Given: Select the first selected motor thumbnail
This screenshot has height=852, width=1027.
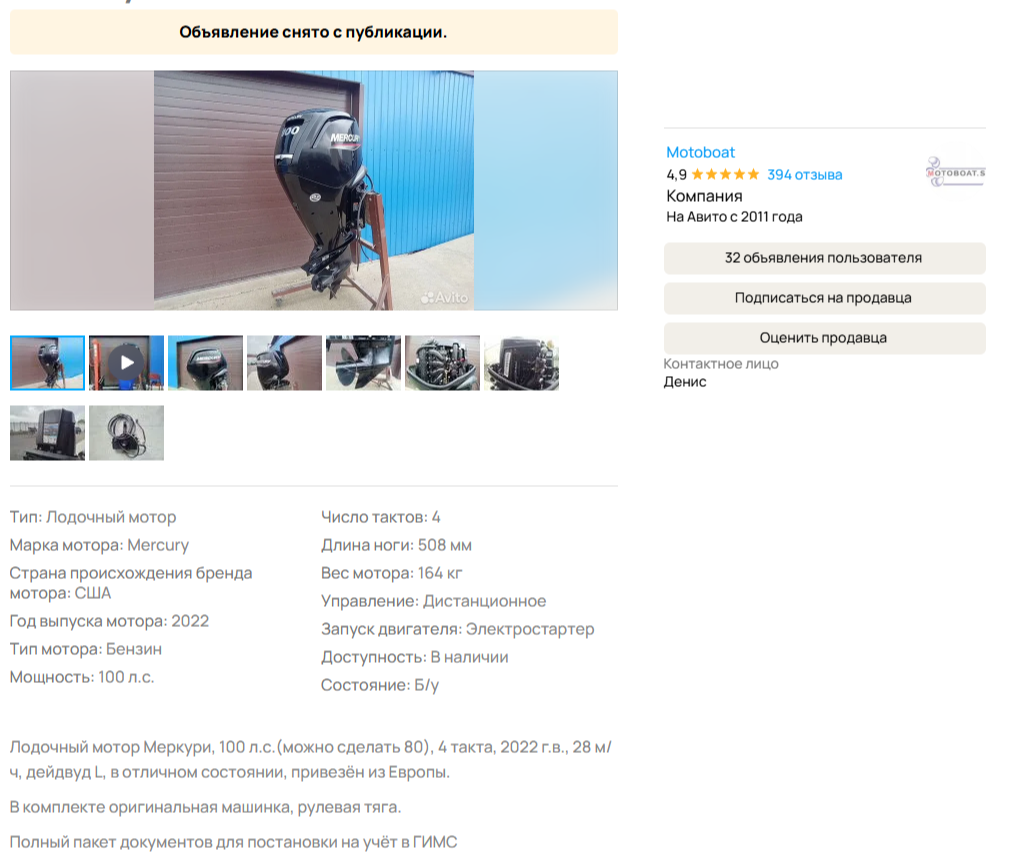Looking at the screenshot, I should point(47,363).
